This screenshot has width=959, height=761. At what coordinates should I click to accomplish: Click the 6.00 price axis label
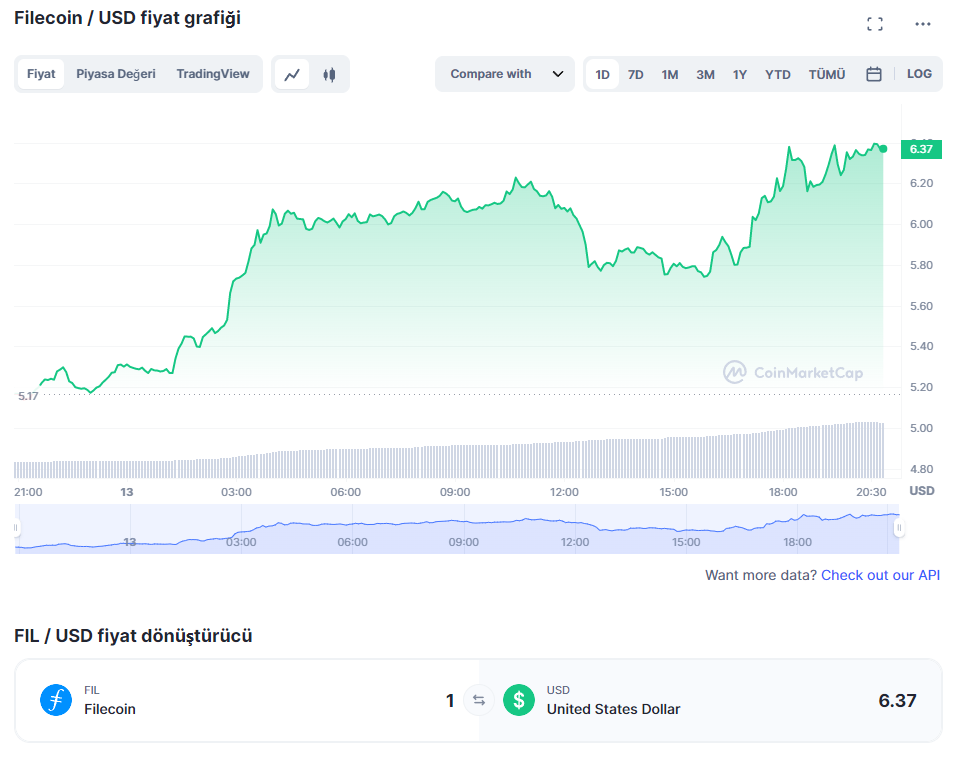click(x=921, y=224)
